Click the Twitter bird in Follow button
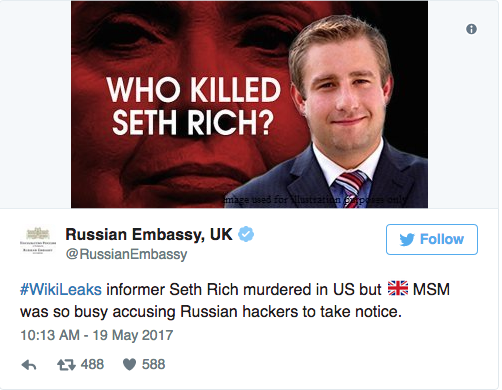The height and width of the screenshot is (390, 502). 407,239
